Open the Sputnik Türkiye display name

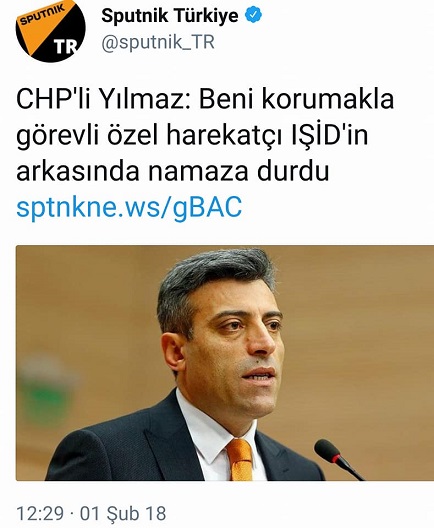[170, 15]
